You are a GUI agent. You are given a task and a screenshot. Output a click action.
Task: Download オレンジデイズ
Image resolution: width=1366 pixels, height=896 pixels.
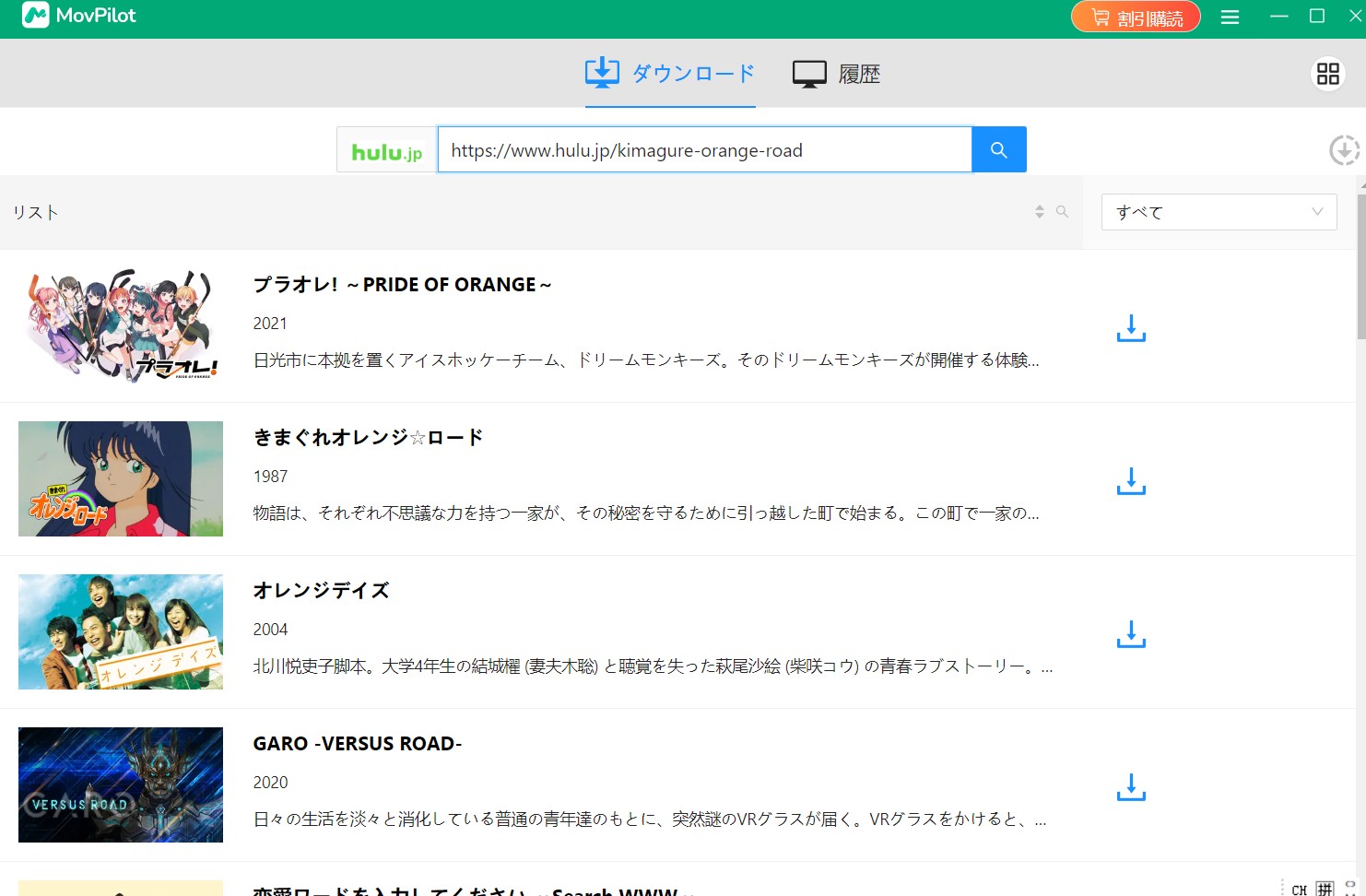tap(1131, 634)
